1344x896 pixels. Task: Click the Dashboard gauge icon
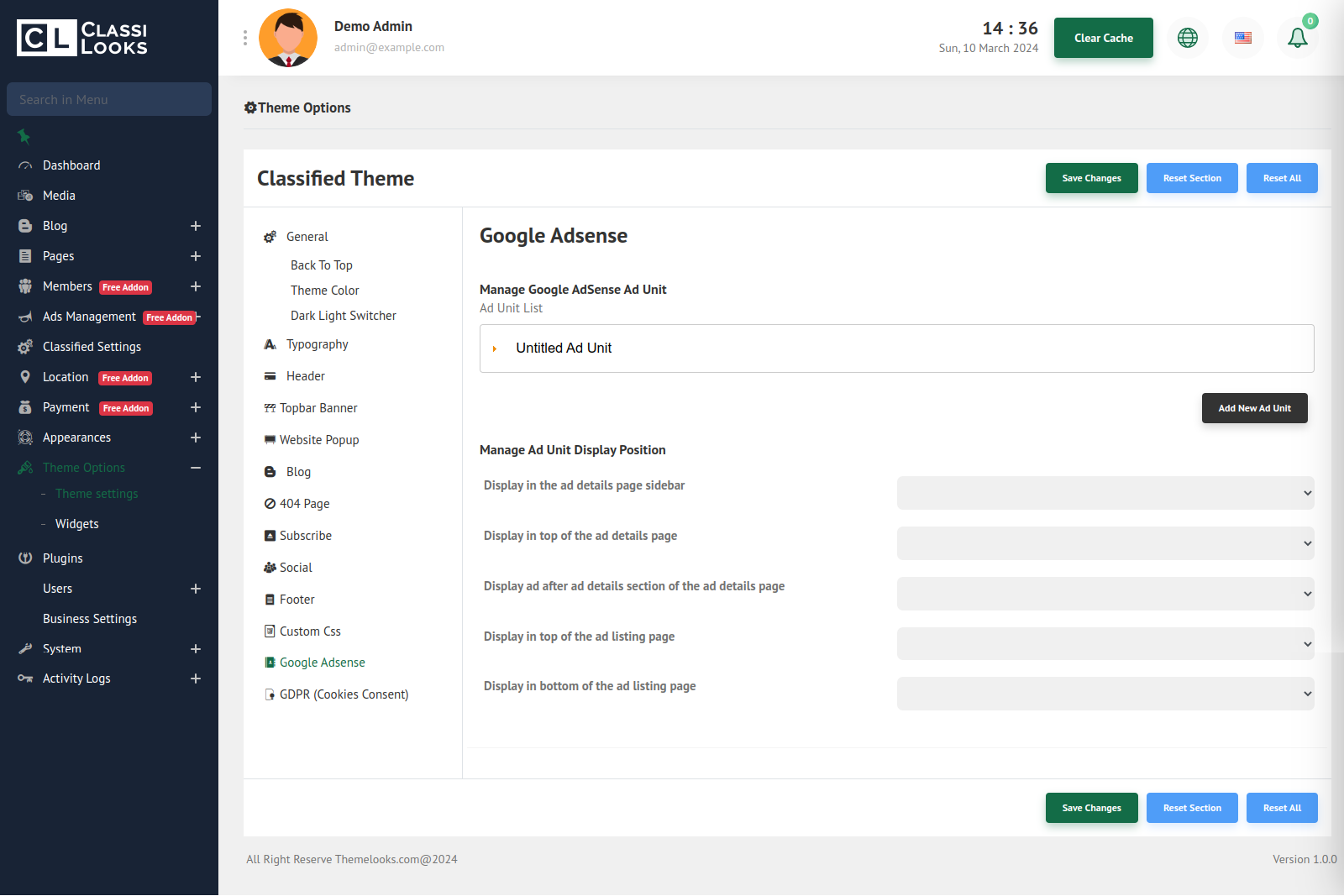coord(25,165)
